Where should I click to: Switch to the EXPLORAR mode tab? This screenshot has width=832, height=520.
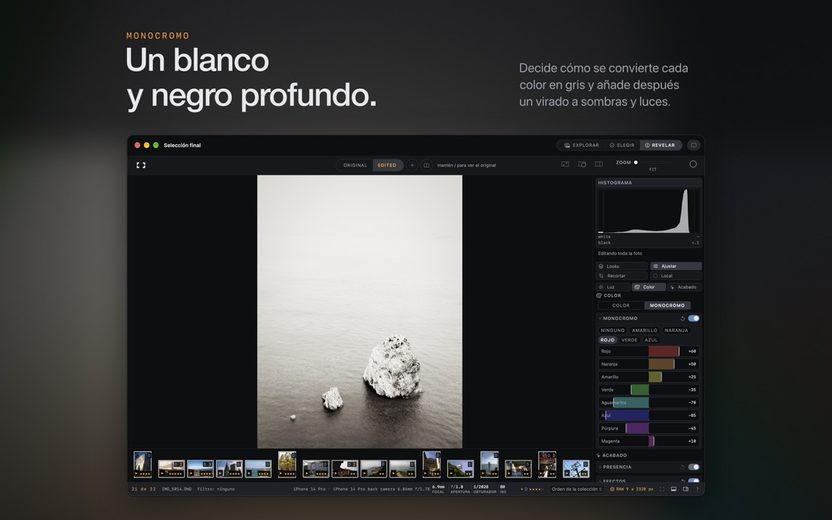[582, 145]
